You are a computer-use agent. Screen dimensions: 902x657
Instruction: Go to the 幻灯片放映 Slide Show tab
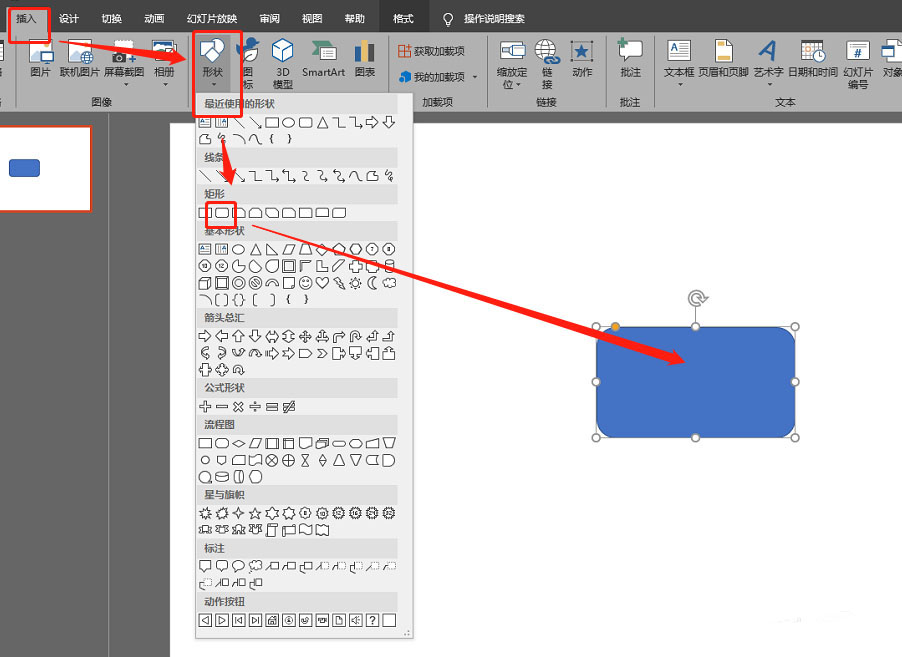212,19
